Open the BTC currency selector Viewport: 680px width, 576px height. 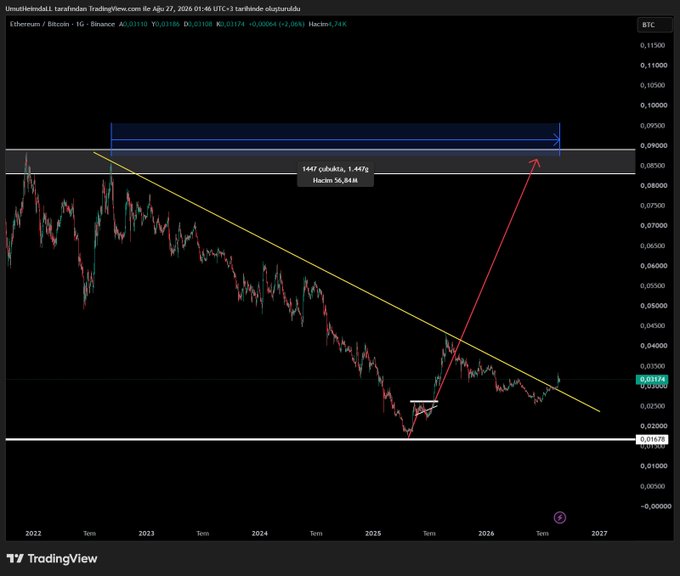point(654,25)
